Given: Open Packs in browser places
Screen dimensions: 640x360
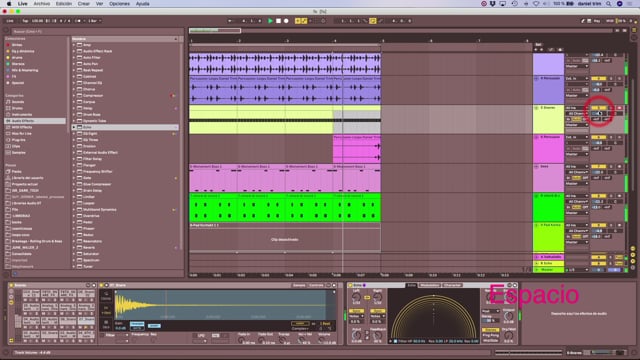Looking at the screenshot, I should point(16,171).
